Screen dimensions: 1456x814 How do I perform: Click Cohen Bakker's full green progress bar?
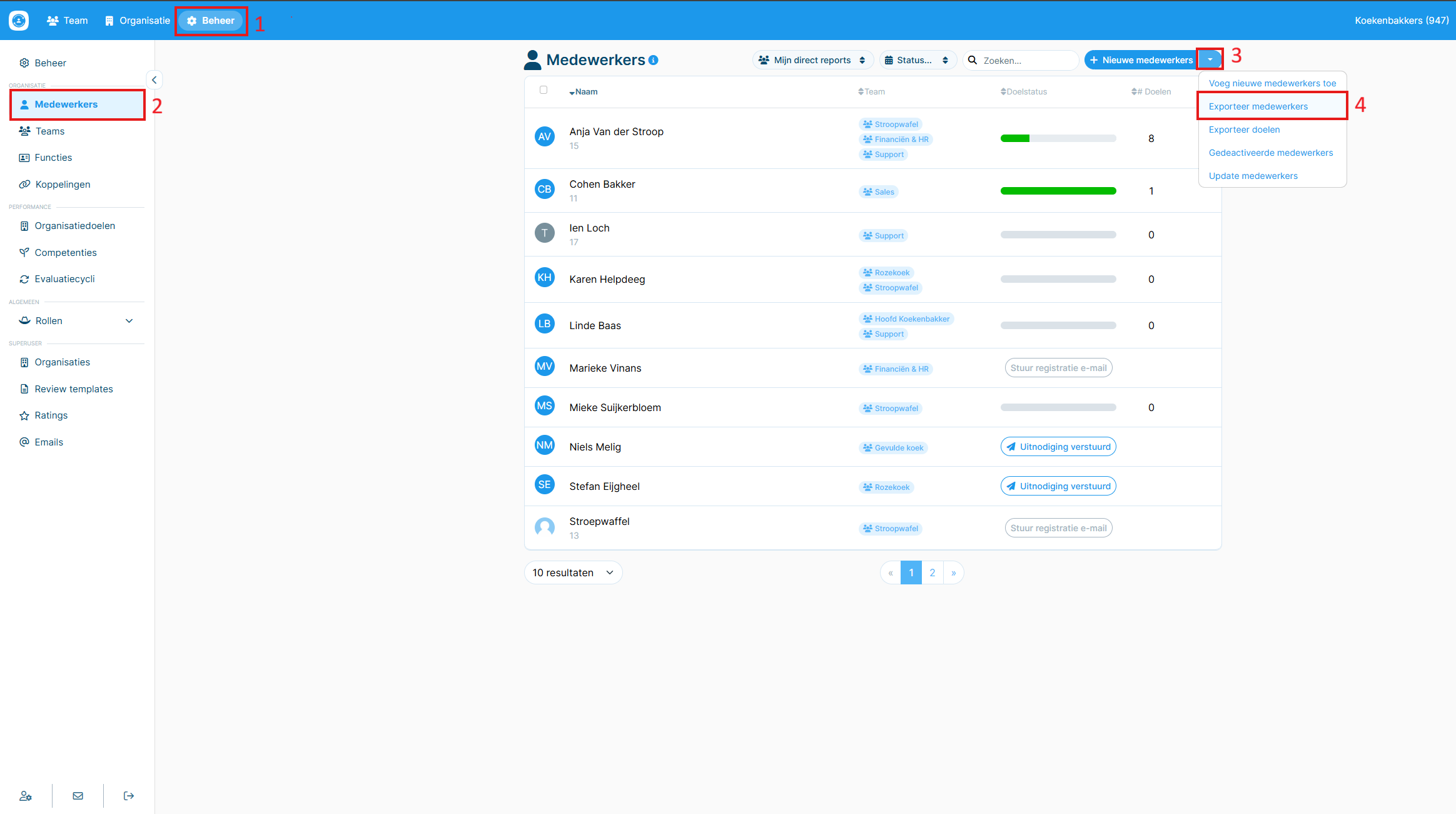[1058, 191]
